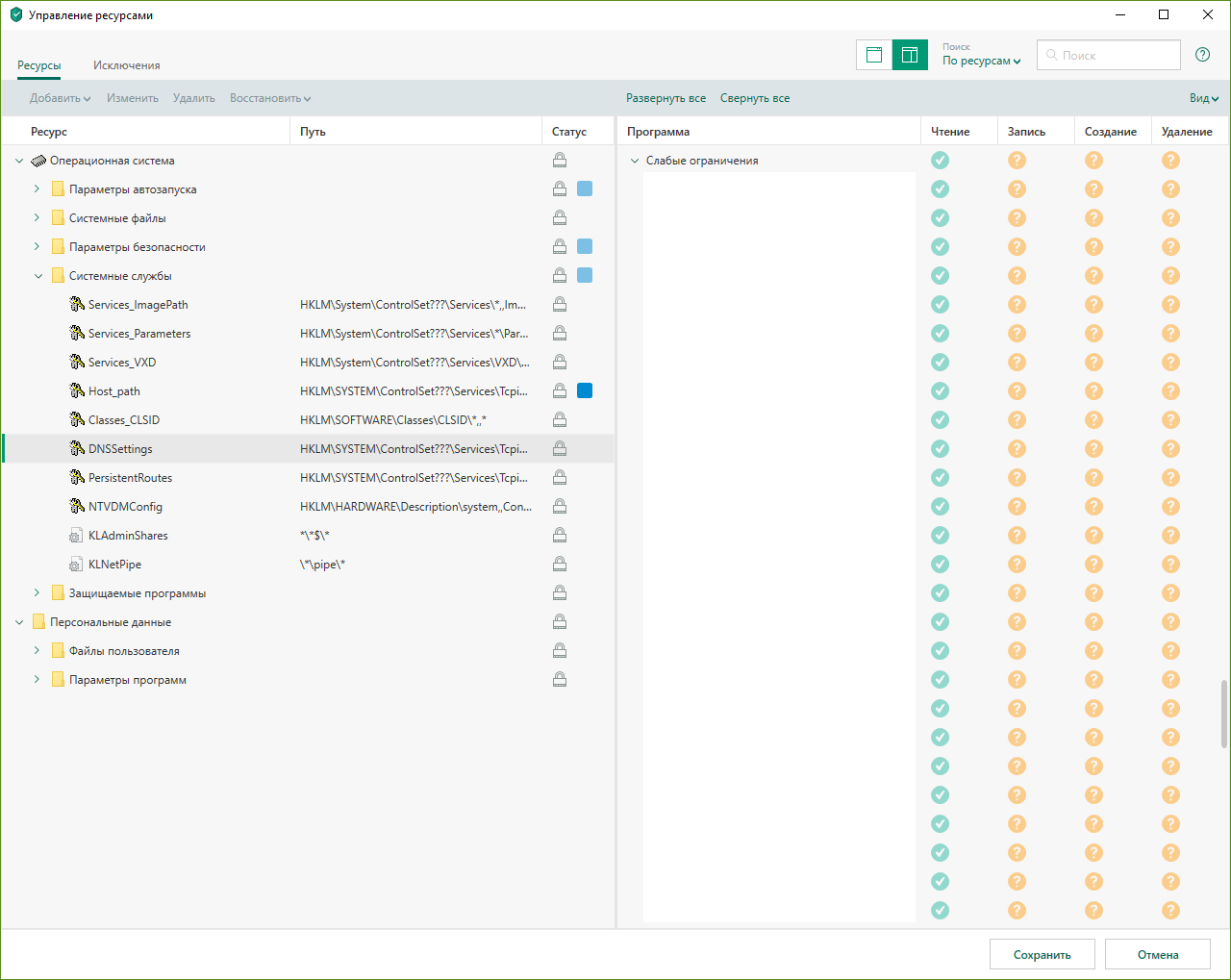Click lock status icon for Host_path
This screenshot has width=1231, height=980.
tap(559, 391)
